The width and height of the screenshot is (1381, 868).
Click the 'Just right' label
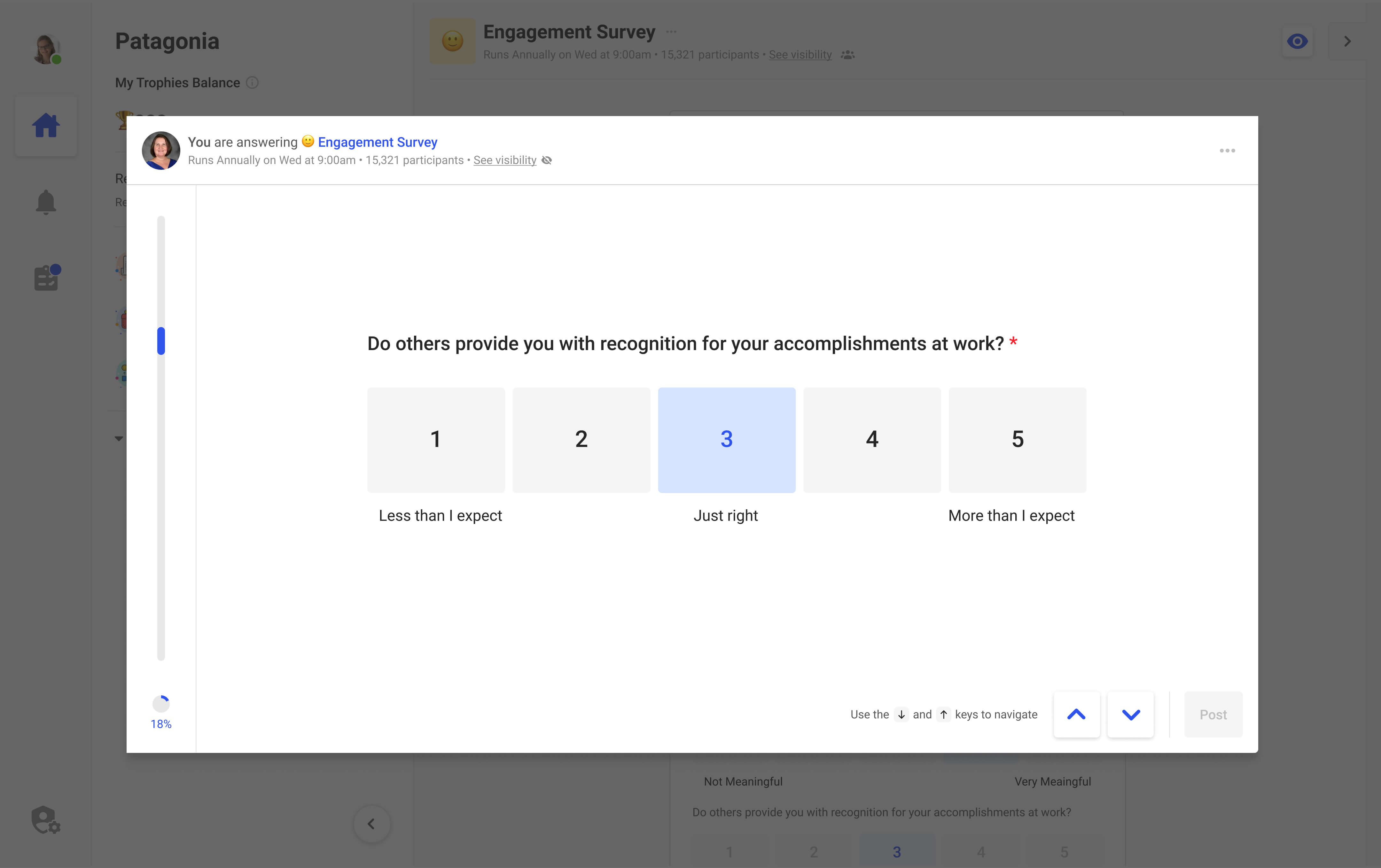click(x=726, y=516)
